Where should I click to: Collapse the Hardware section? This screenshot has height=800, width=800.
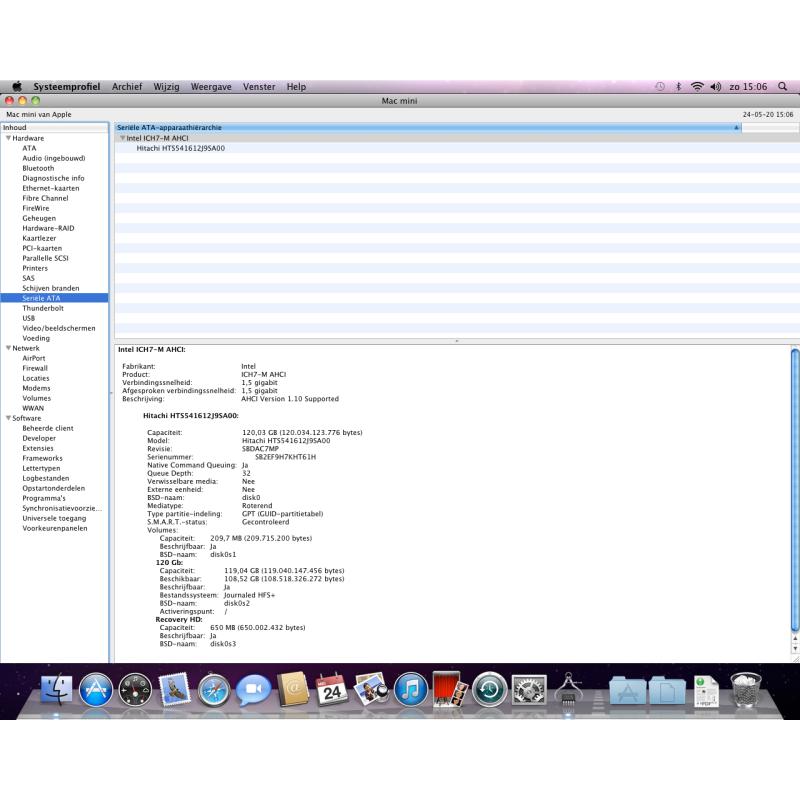[x=8, y=138]
